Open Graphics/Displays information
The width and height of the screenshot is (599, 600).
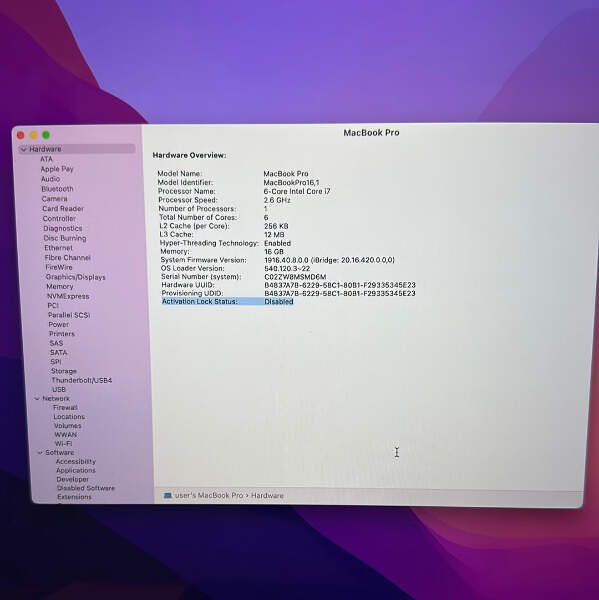tap(75, 277)
